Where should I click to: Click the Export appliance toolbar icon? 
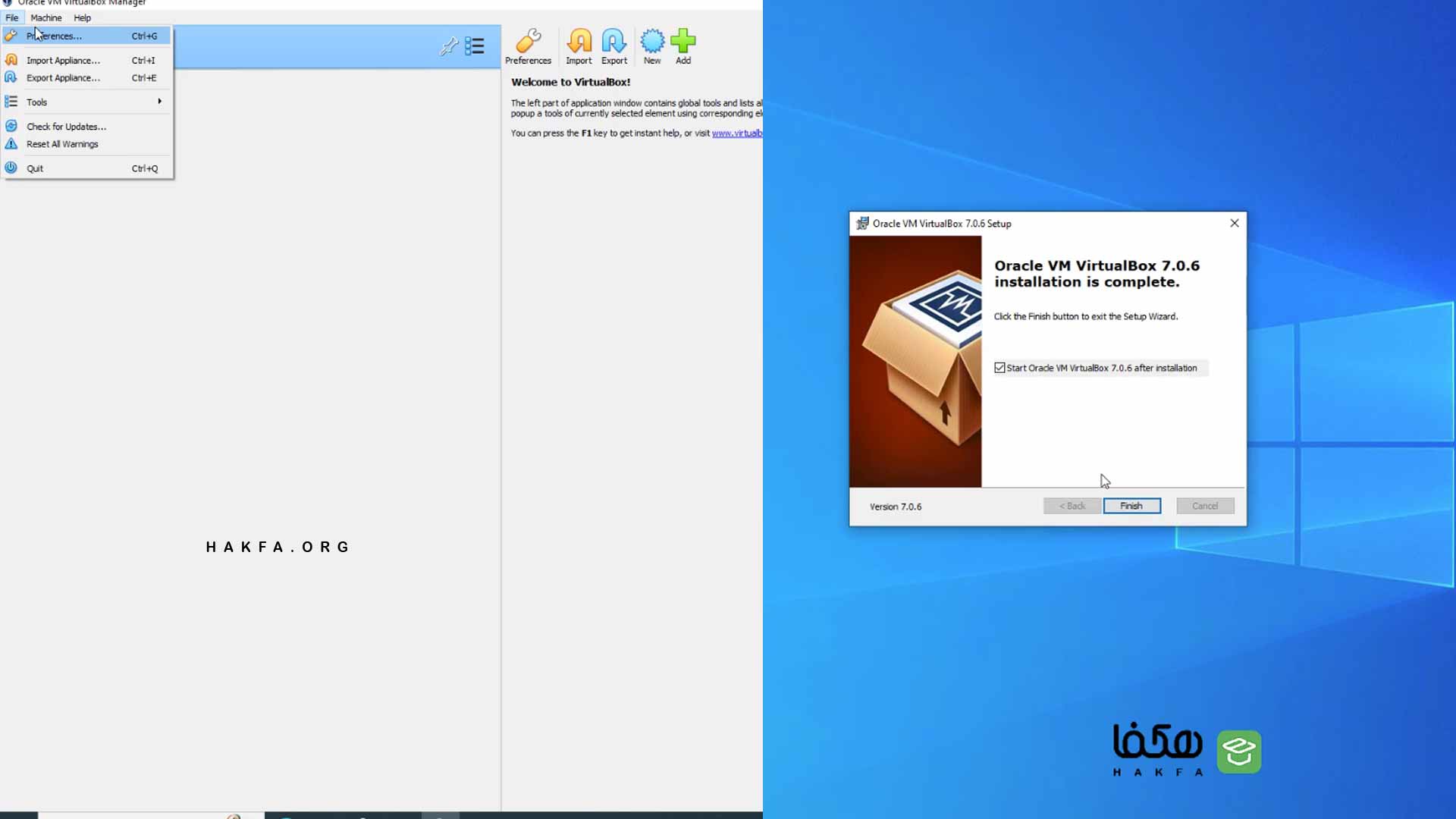(x=614, y=47)
